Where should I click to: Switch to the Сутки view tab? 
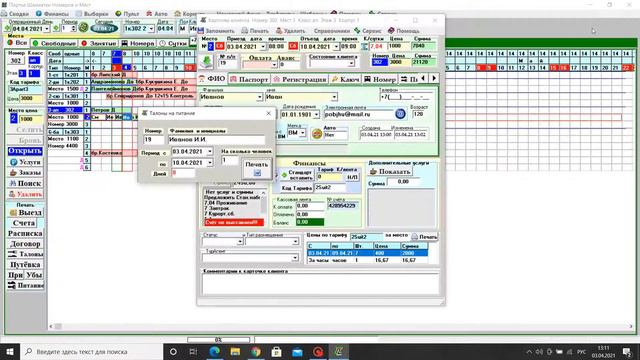click(x=173, y=43)
